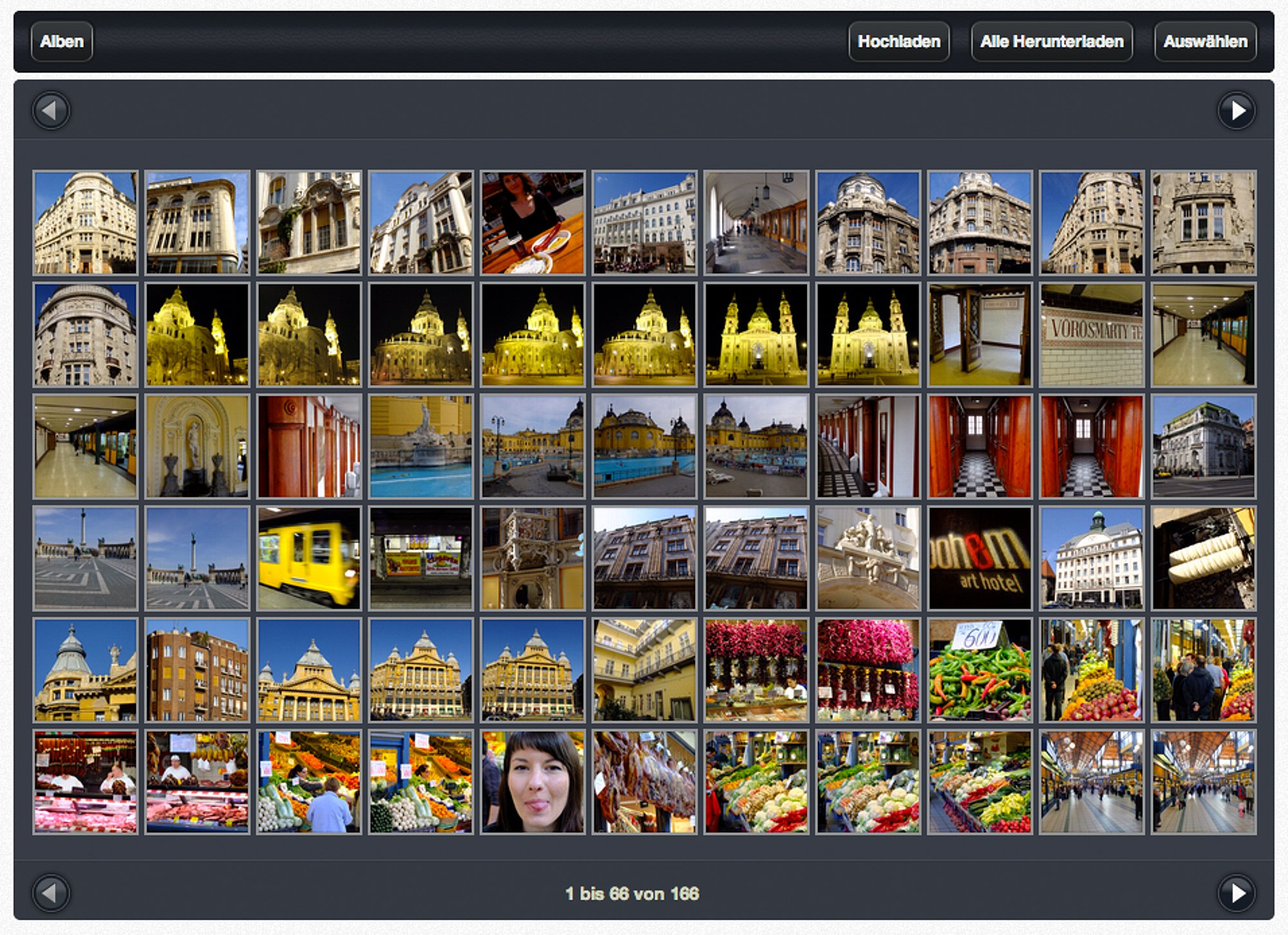This screenshot has height=935, width=1288.
Task: Open the arched corridor with lamps photo
Action: [x=756, y=223]
